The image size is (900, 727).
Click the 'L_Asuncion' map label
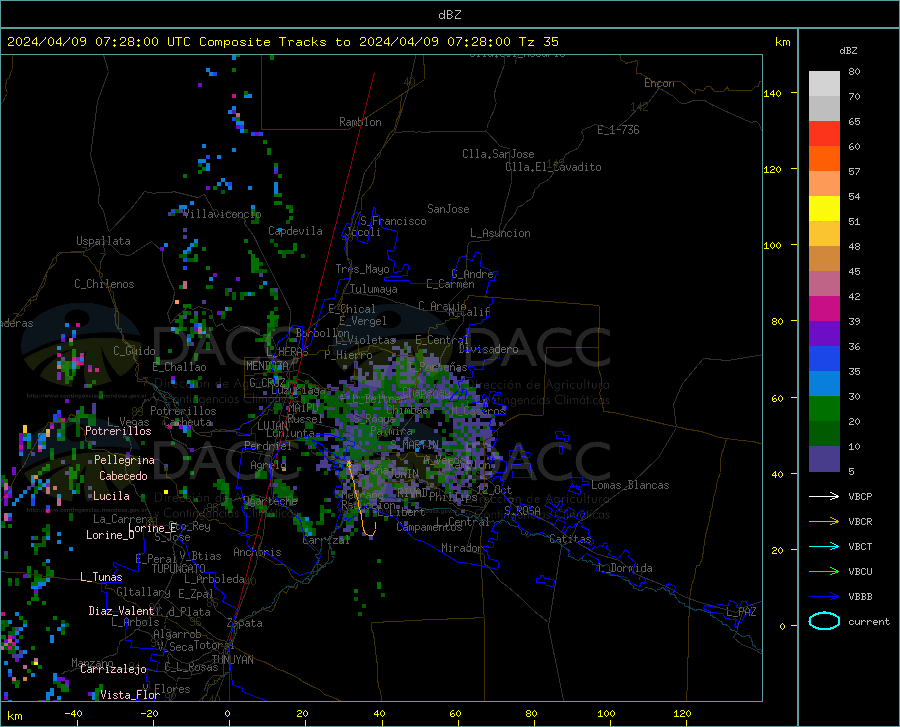point(500,233)
